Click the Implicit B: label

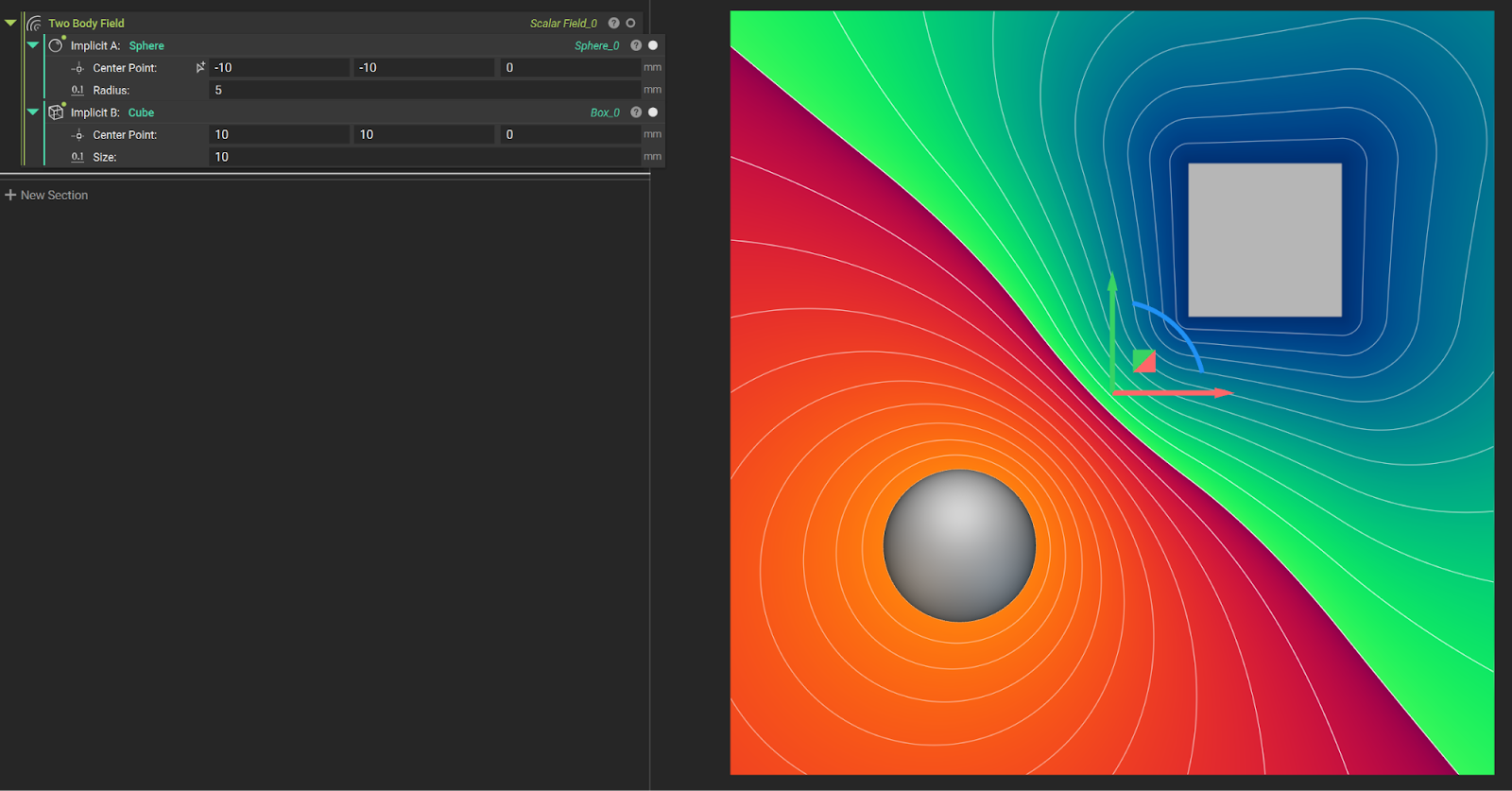(x=95, y=112)
